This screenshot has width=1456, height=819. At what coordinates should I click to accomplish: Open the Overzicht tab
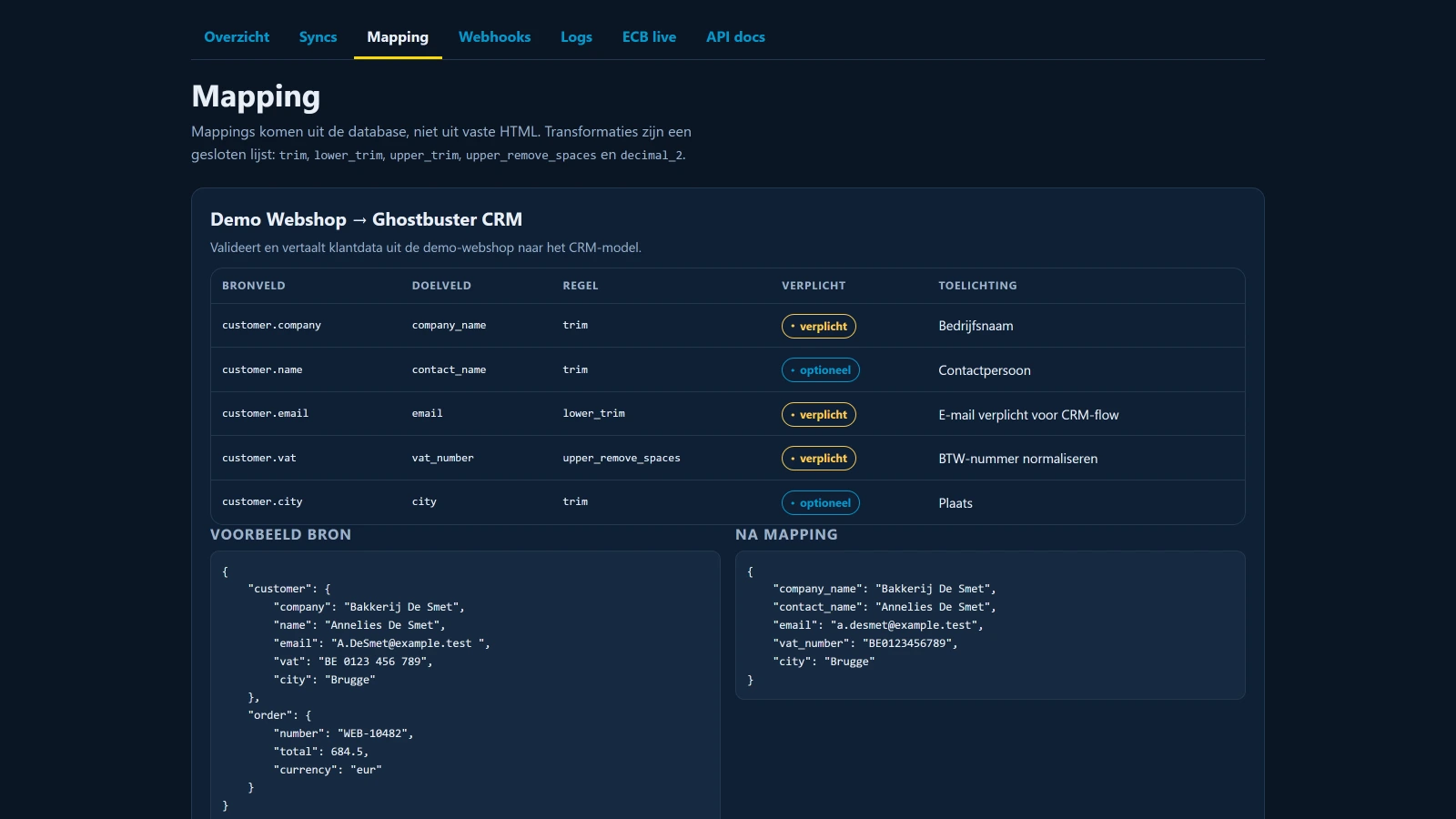[x=237, y=37]
